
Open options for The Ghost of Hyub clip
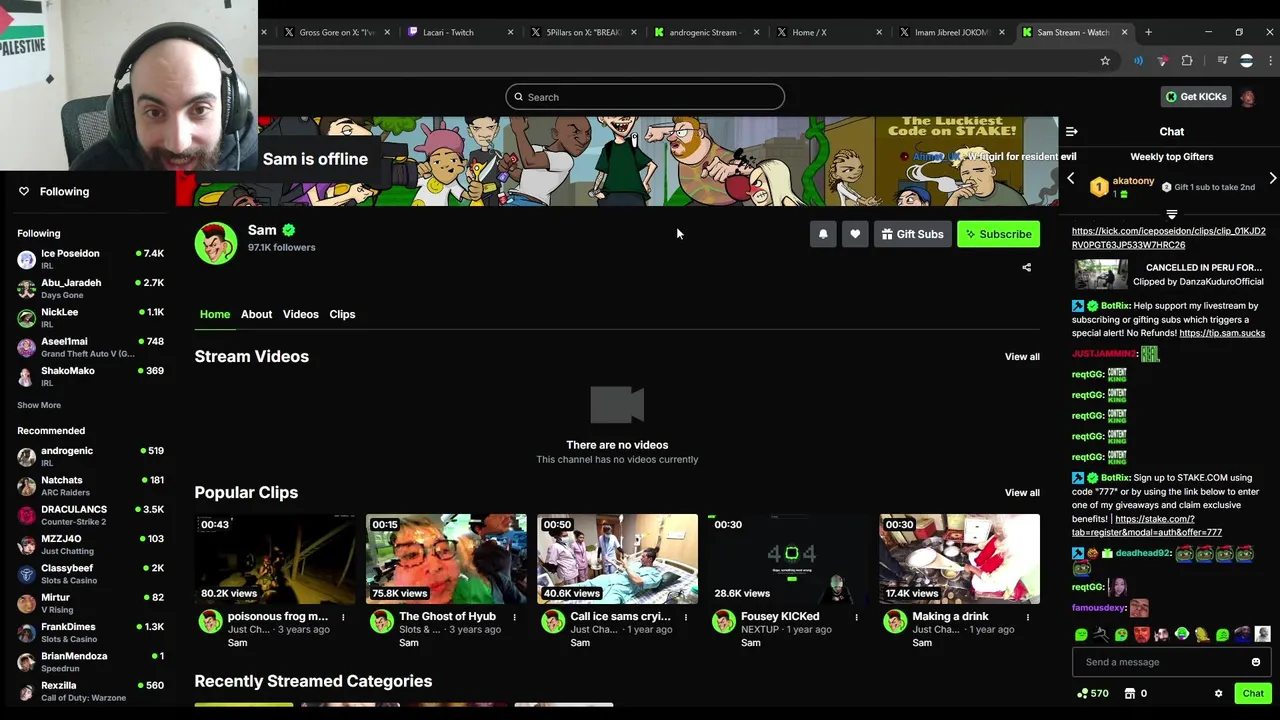point(514,617)
